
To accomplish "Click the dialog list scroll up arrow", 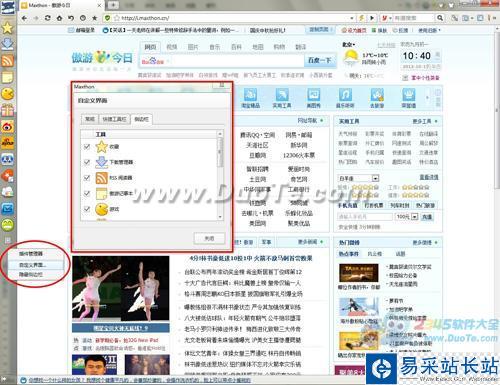I will [220, 134].
